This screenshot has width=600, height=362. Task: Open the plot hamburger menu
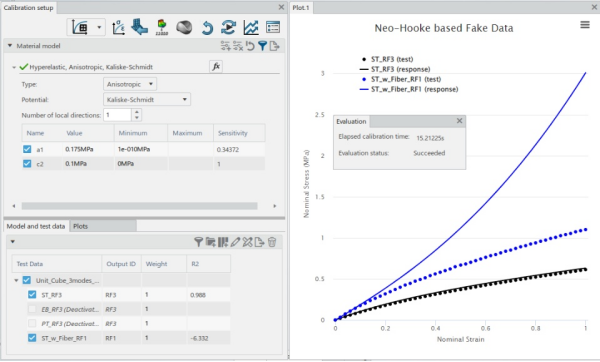(585, 25)
